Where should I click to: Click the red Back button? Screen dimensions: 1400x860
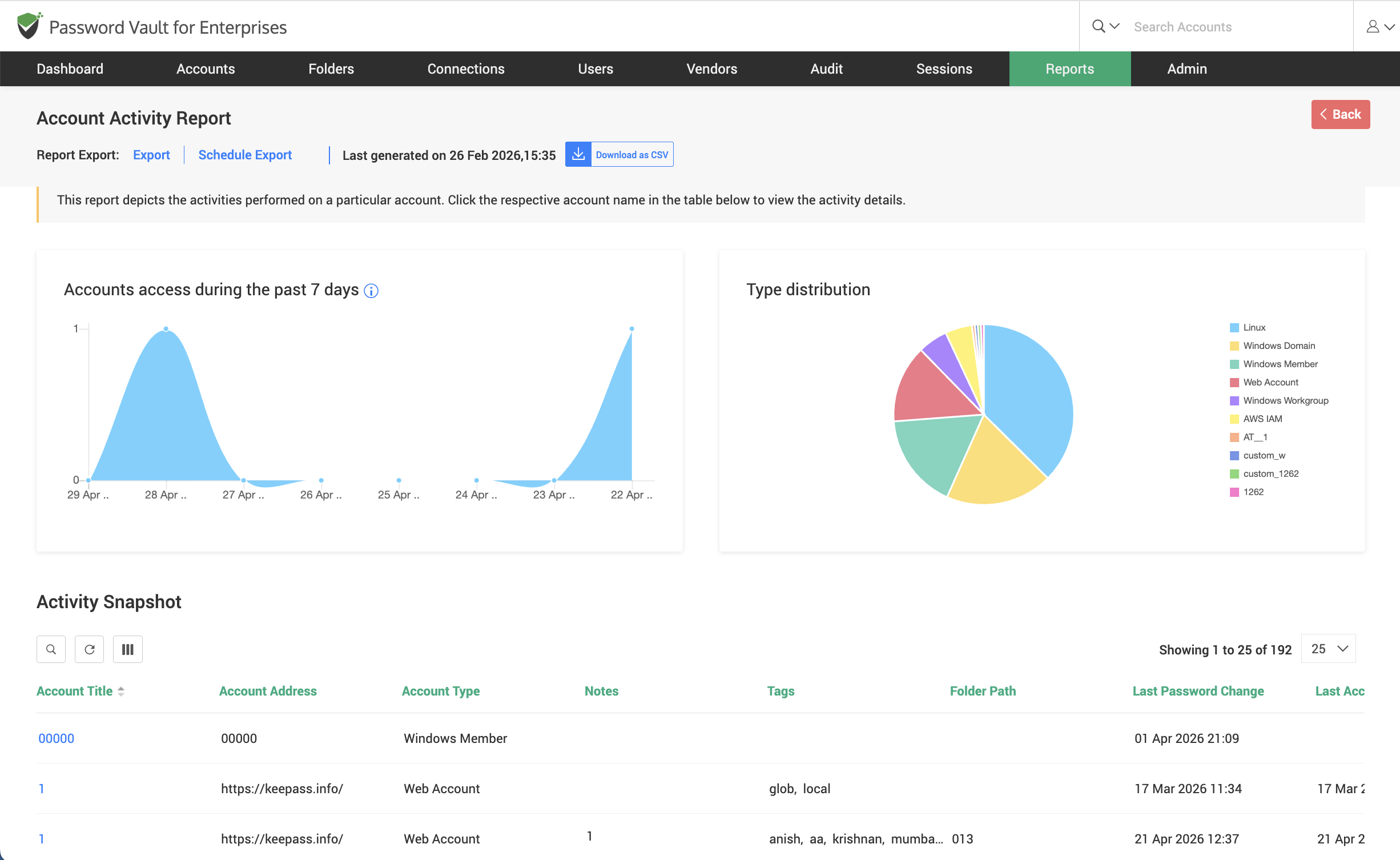pos(1341,114)
